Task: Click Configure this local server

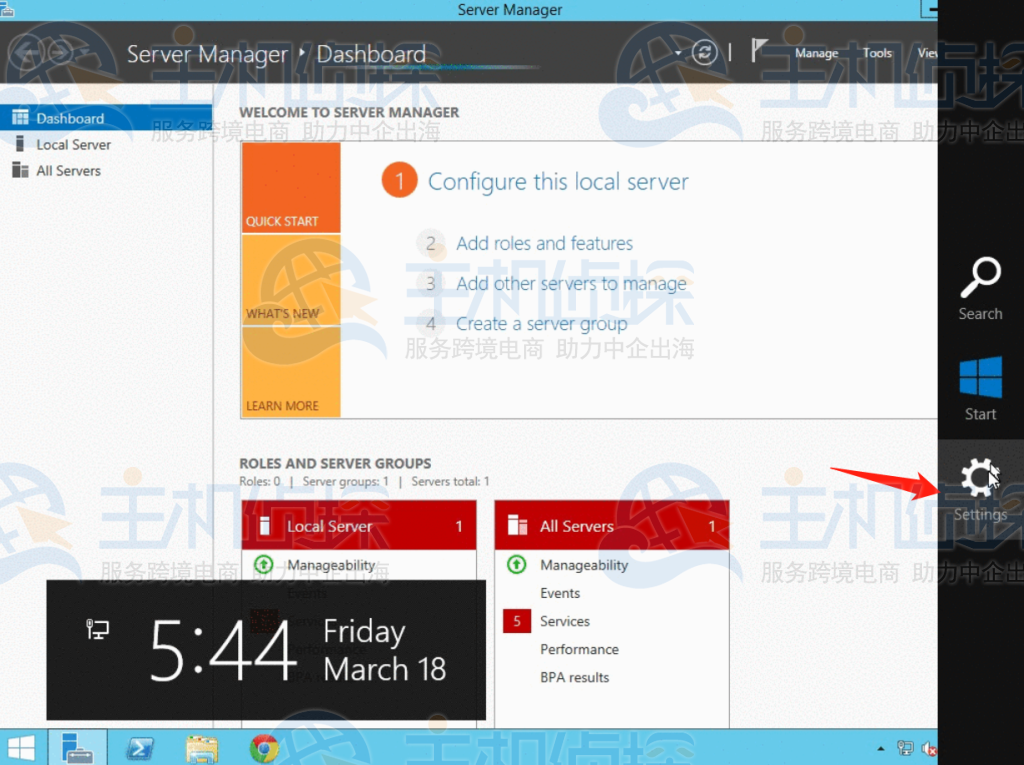Action: coord(558,182)
